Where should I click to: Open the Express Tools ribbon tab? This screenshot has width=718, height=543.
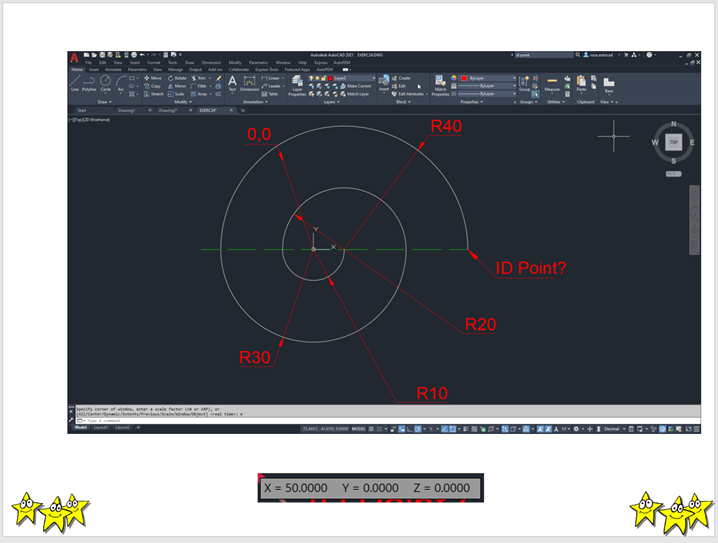(267, 70)
